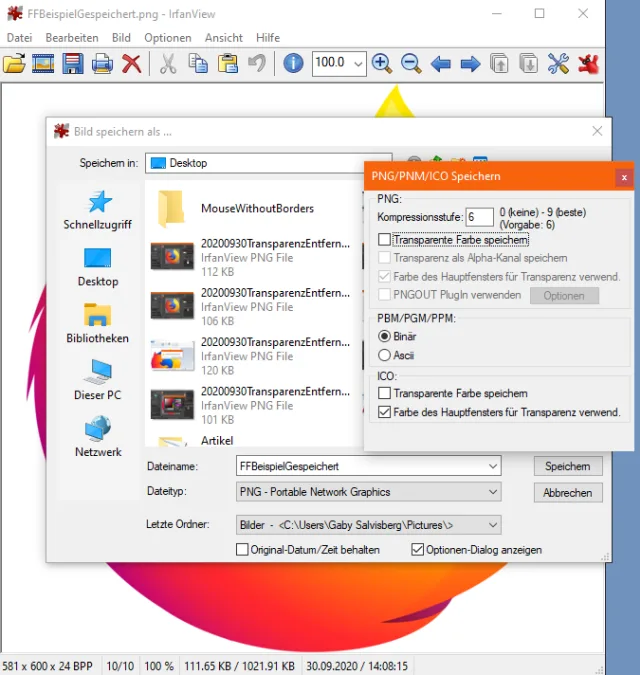Image resolution: width=640 pixels, height=675 pixels.
Task: Uncheck ICO Farbe des Hauptfensters checkbox
Action: coord(384,412)
